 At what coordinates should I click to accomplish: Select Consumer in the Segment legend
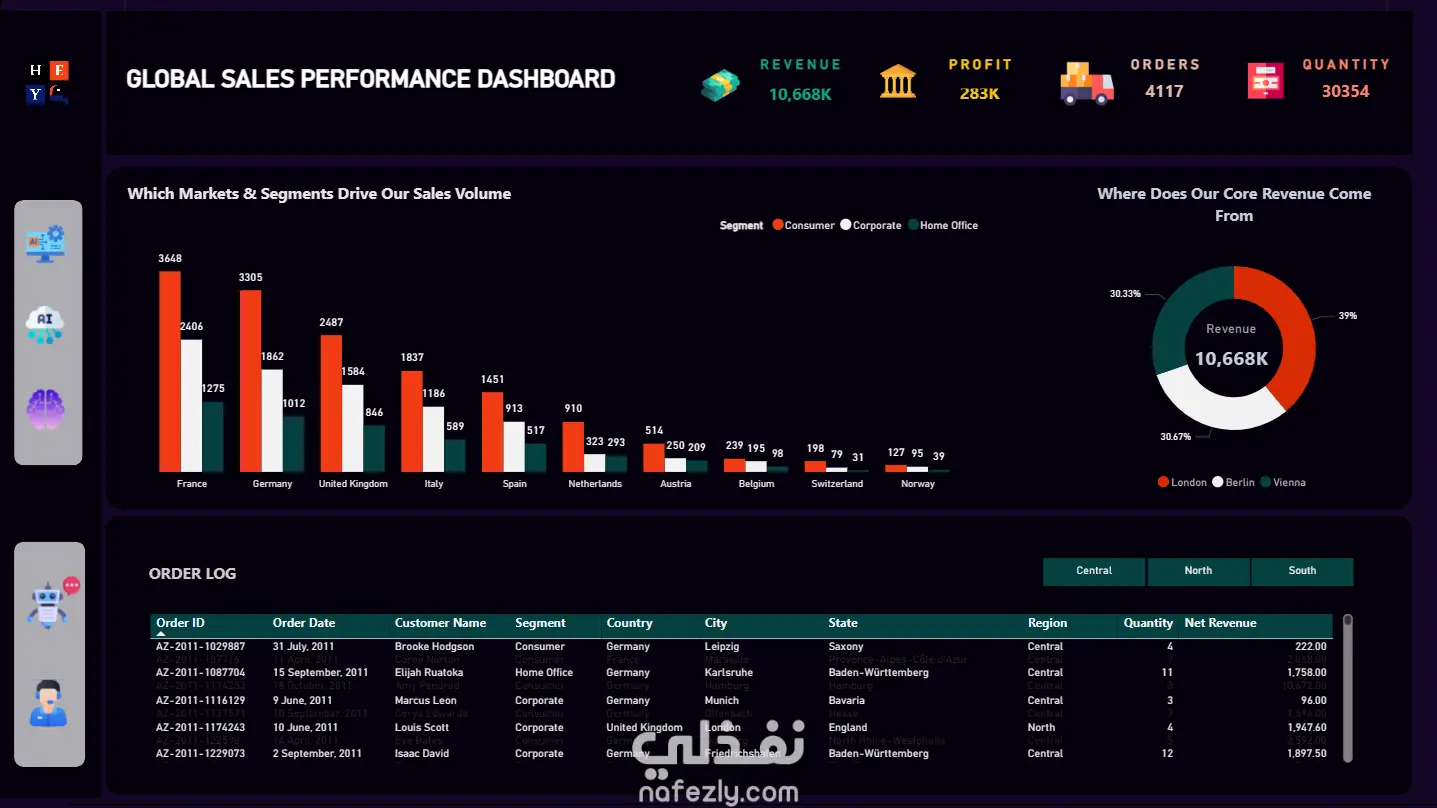click(x=803, y=226)
